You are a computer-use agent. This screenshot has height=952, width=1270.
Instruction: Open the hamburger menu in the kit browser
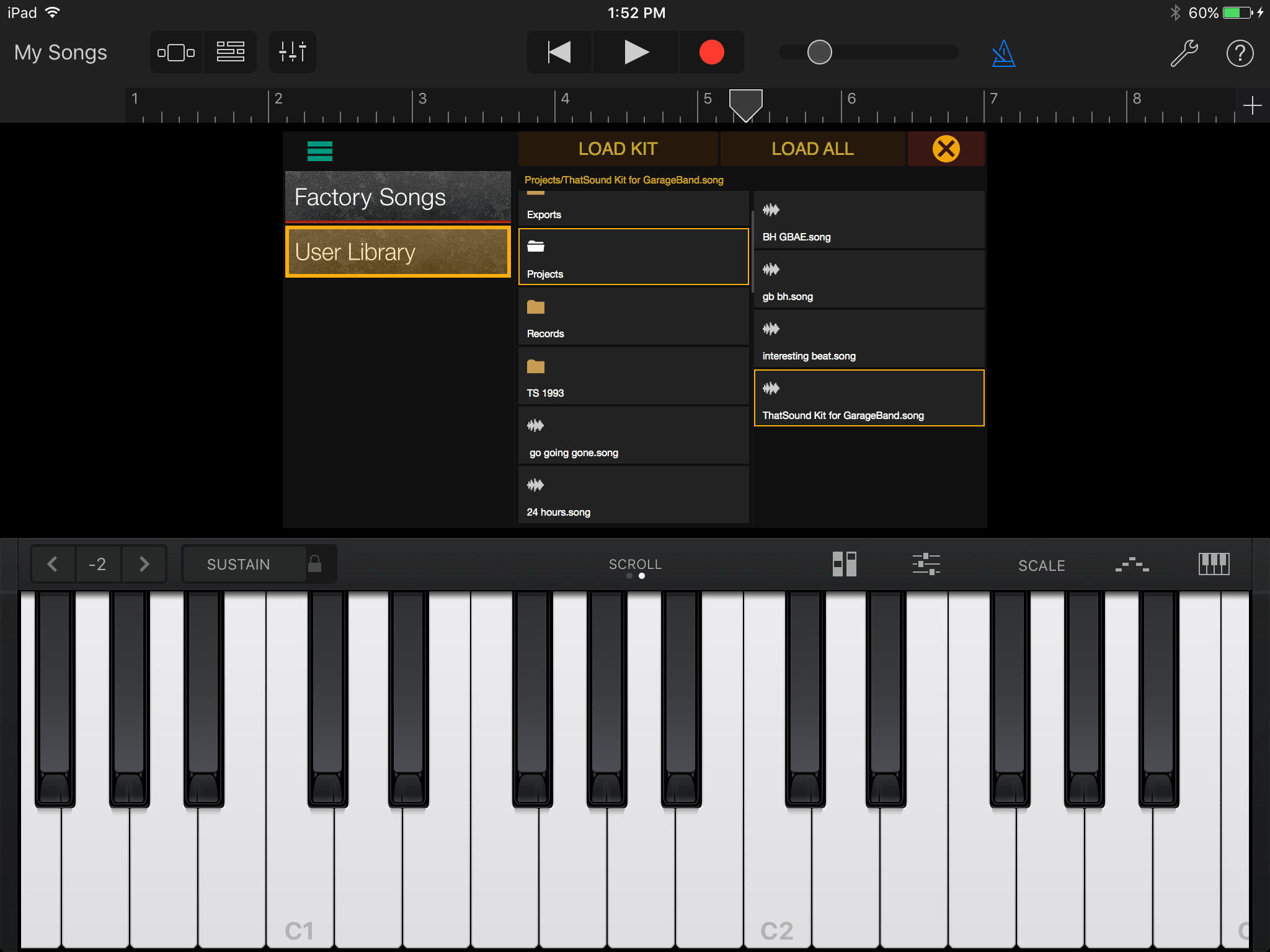point(319,151)
